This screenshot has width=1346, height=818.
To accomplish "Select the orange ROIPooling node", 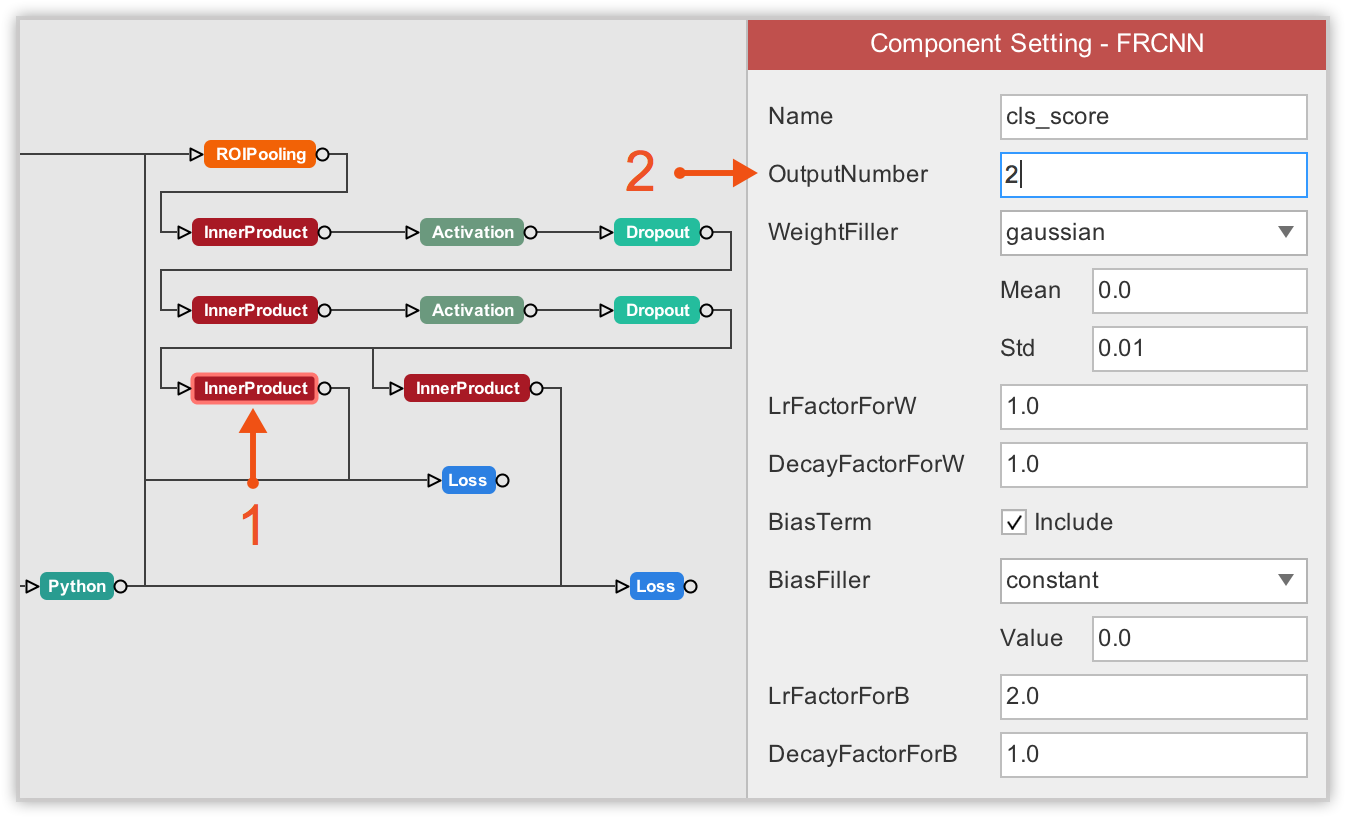I will (x=260, y=154).
